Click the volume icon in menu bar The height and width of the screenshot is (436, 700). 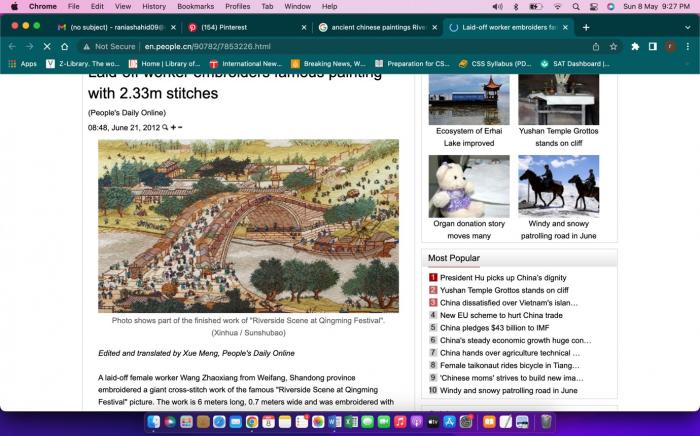tap(497, 6)
